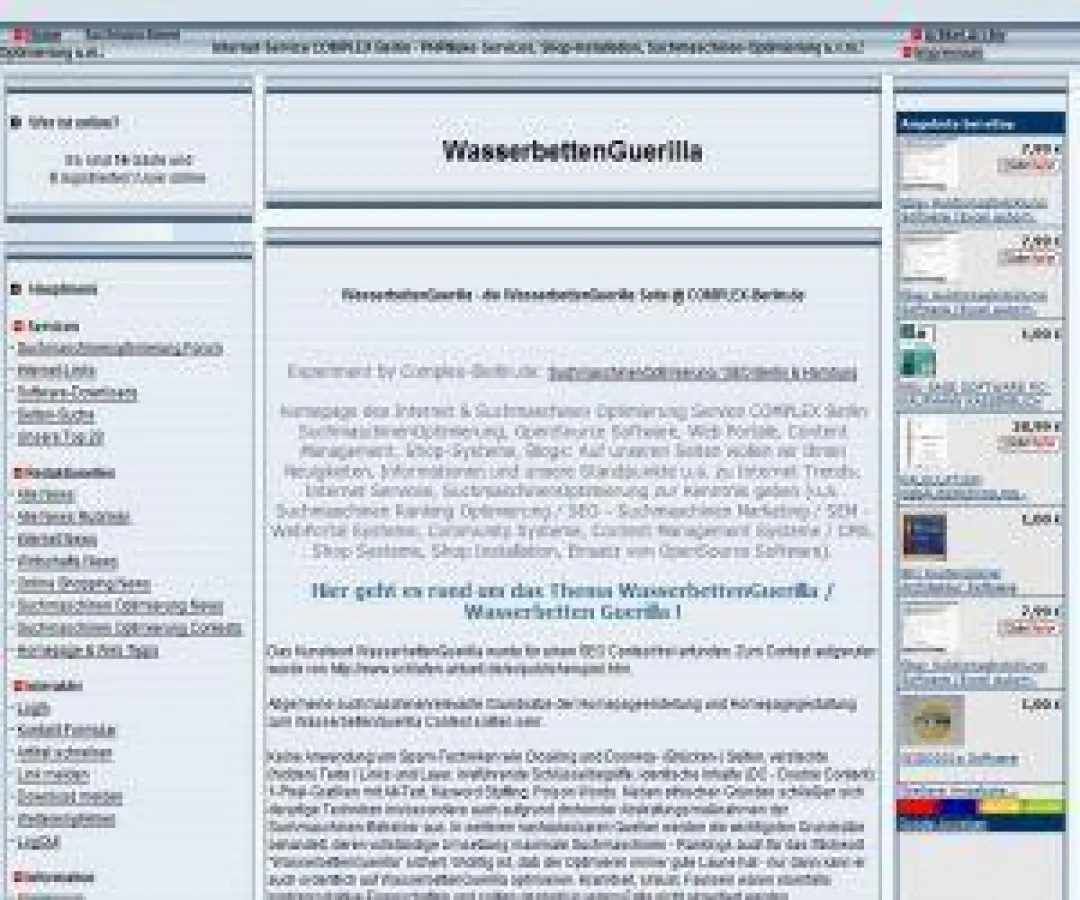The width and height of the screenshot is (1080, 900).
Task: Open the 'LogOut' link in the sidebar
Action: [x=32, y=840]
